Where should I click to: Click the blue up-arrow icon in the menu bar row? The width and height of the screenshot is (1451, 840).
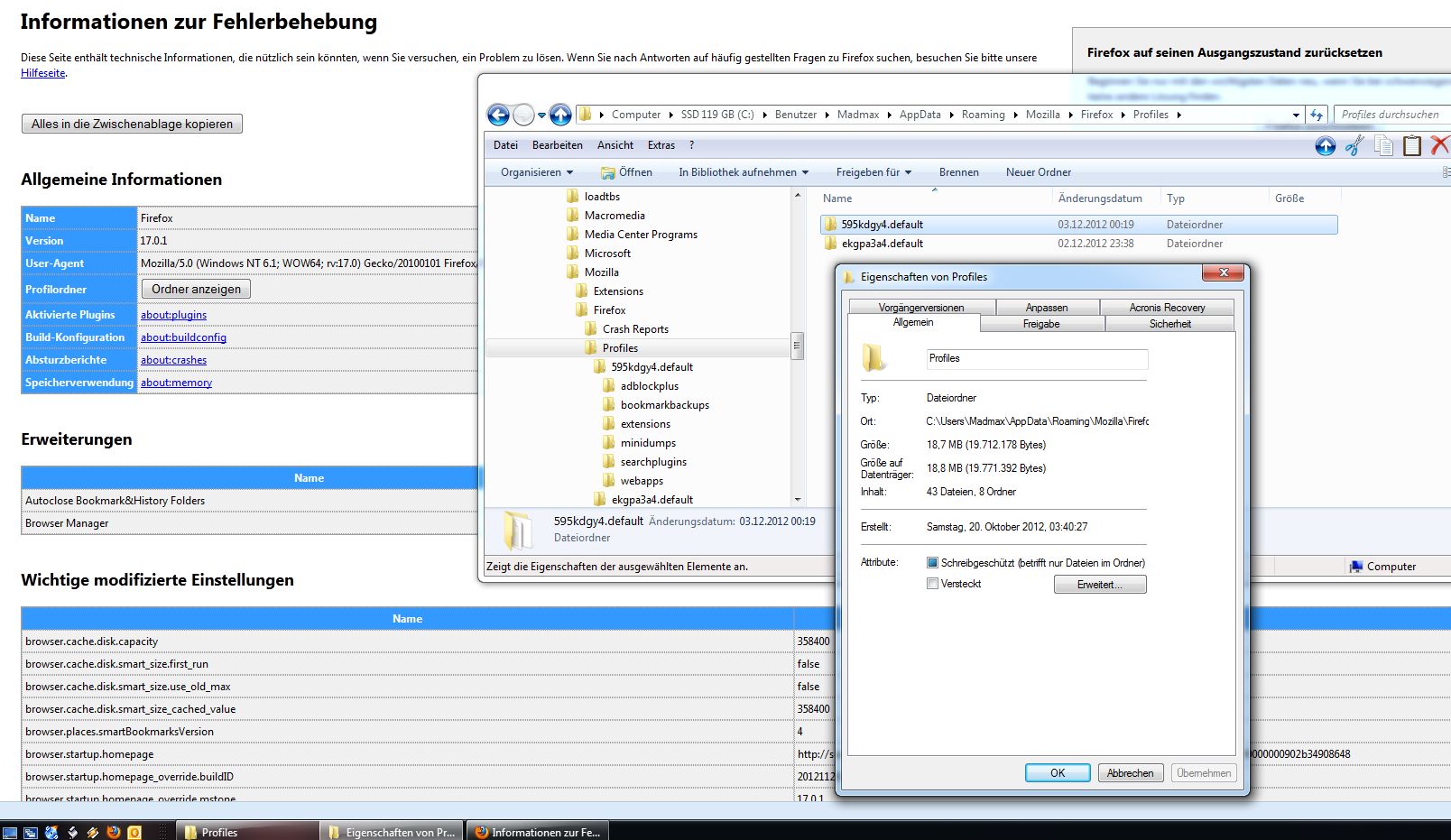click(1325, 145)
